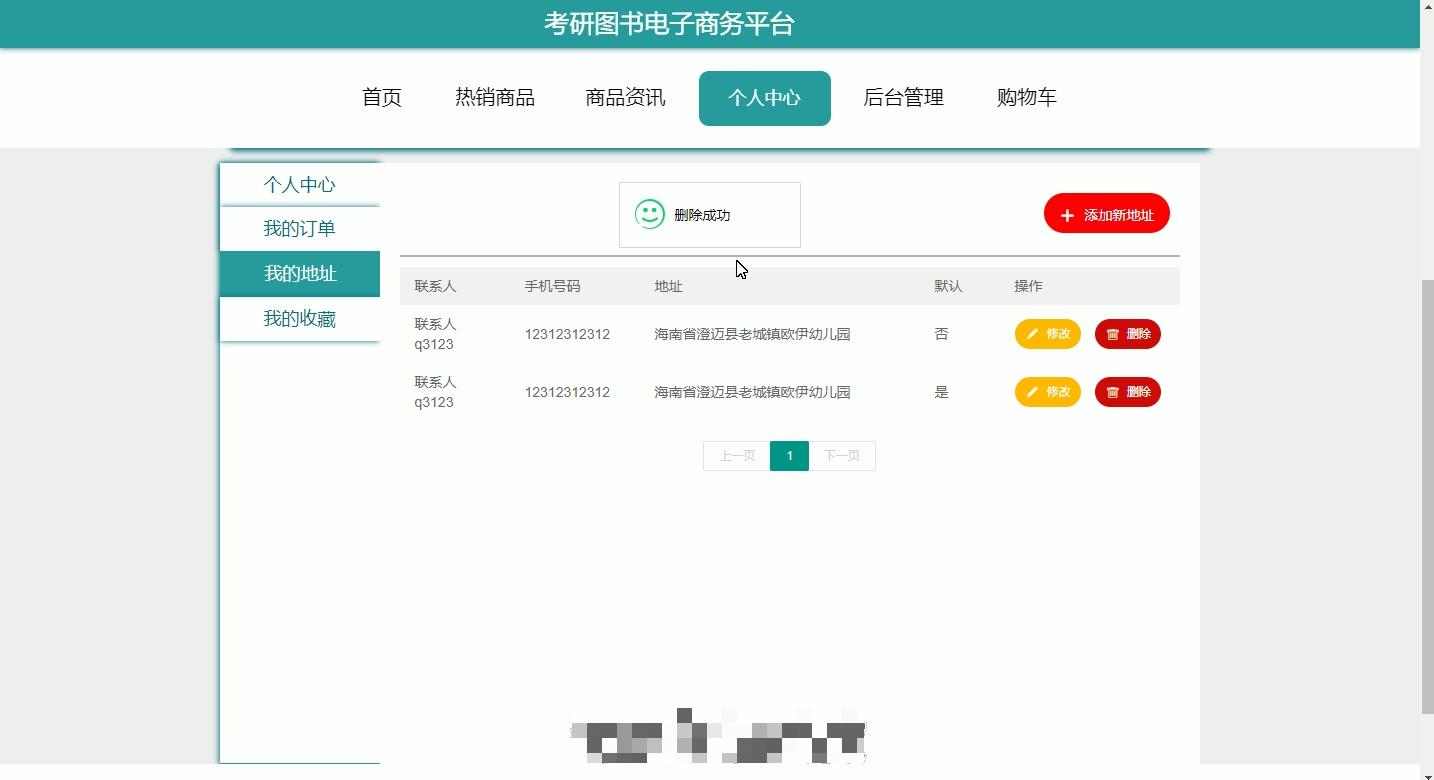Click the trash icon on second address row
This screenshot has height=780, width=1434.
coord(1111,392)
